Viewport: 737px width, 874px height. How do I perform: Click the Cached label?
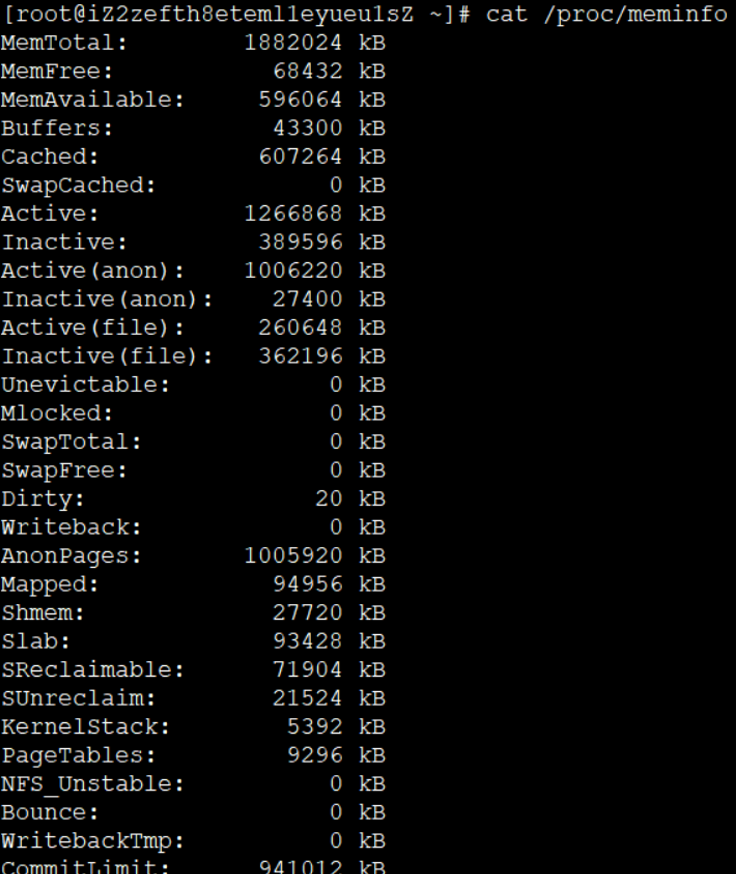[44, 157]
